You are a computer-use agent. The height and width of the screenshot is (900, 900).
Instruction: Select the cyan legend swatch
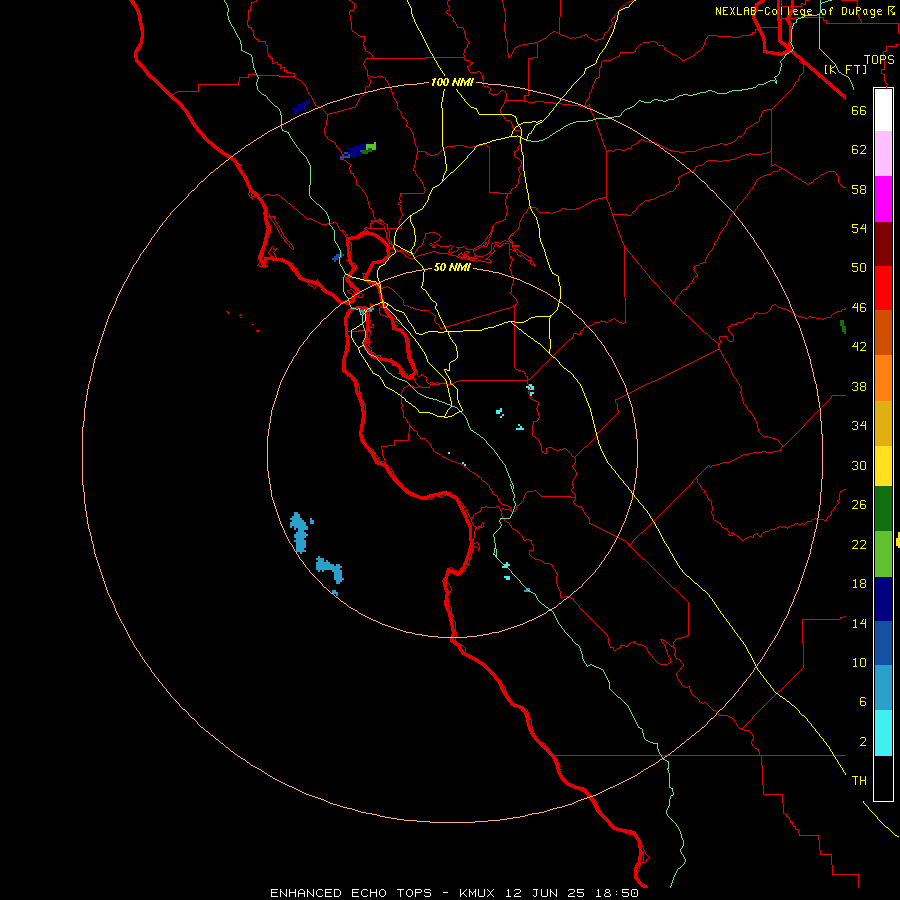(883, 733)
